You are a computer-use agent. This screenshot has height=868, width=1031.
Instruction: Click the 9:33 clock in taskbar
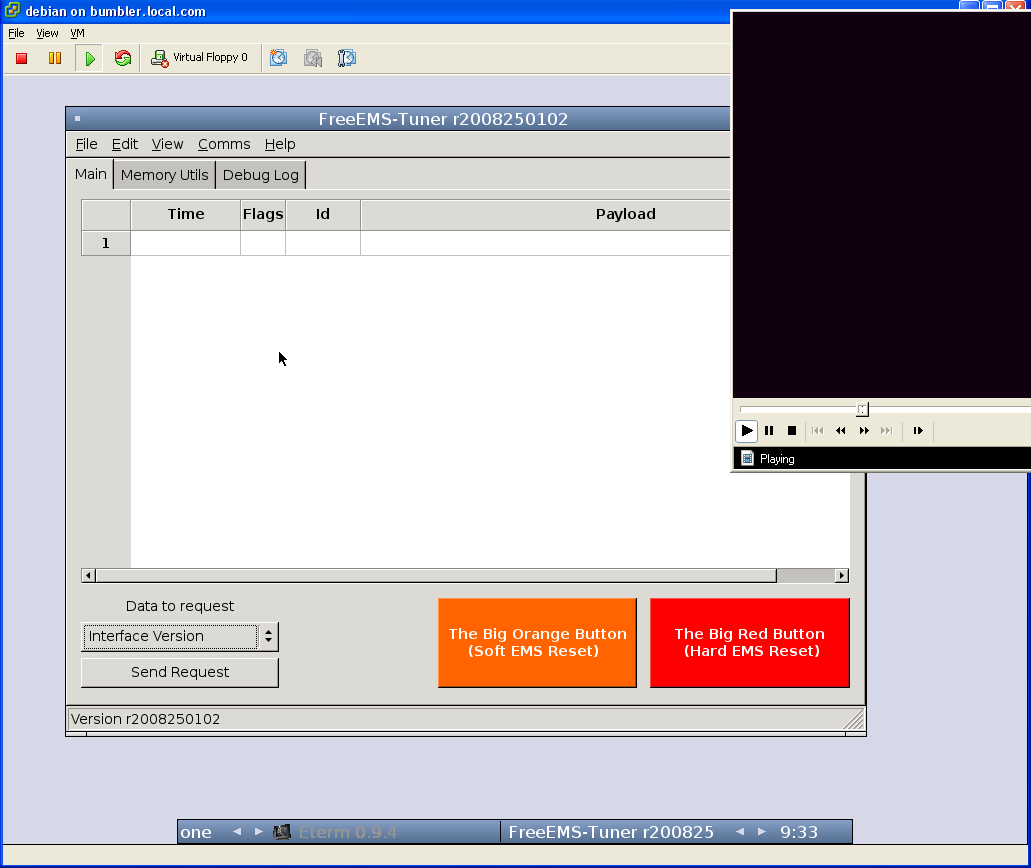pos(799,832)
